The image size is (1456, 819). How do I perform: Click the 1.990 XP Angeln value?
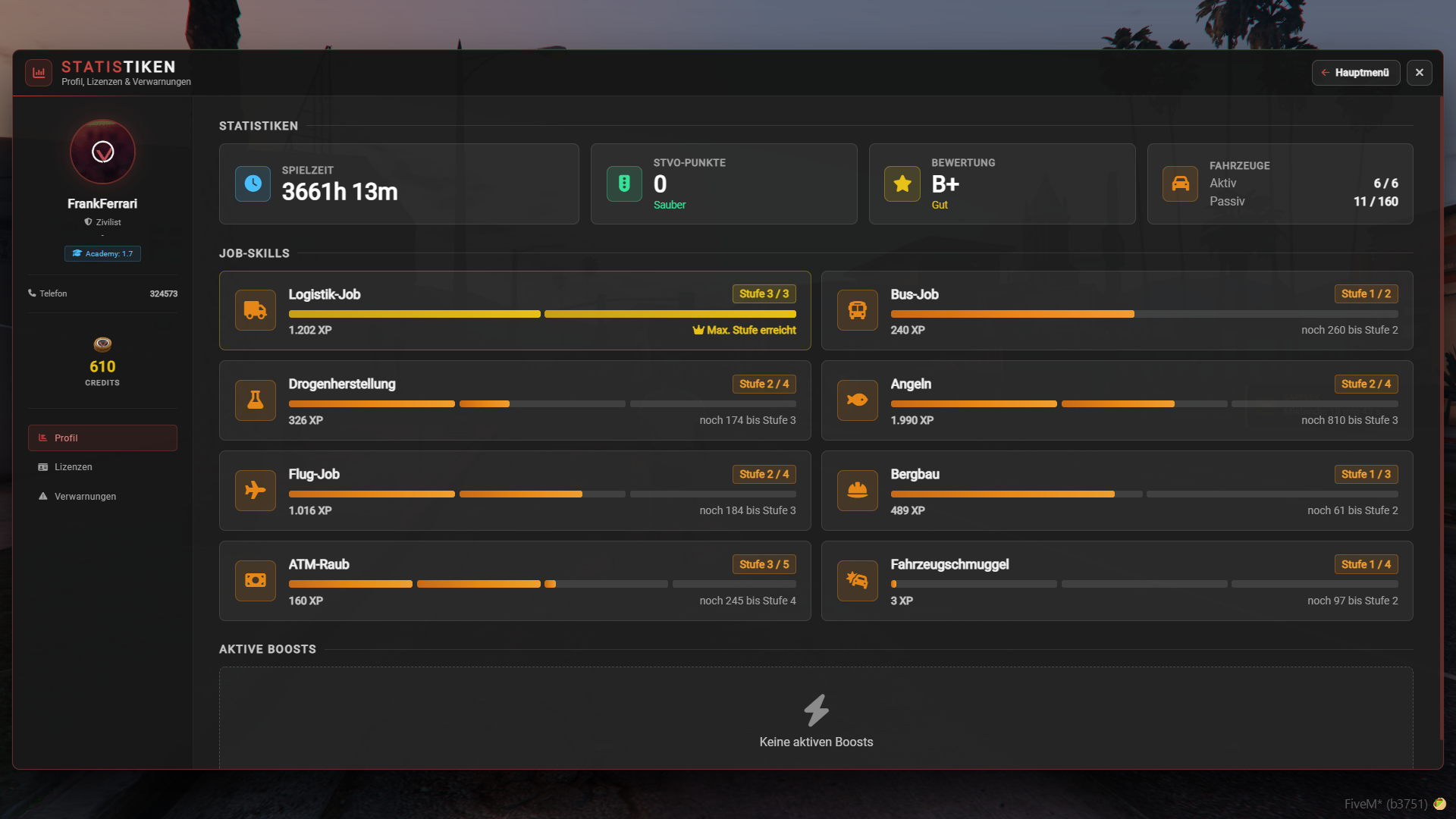click(x=912, y=421)
